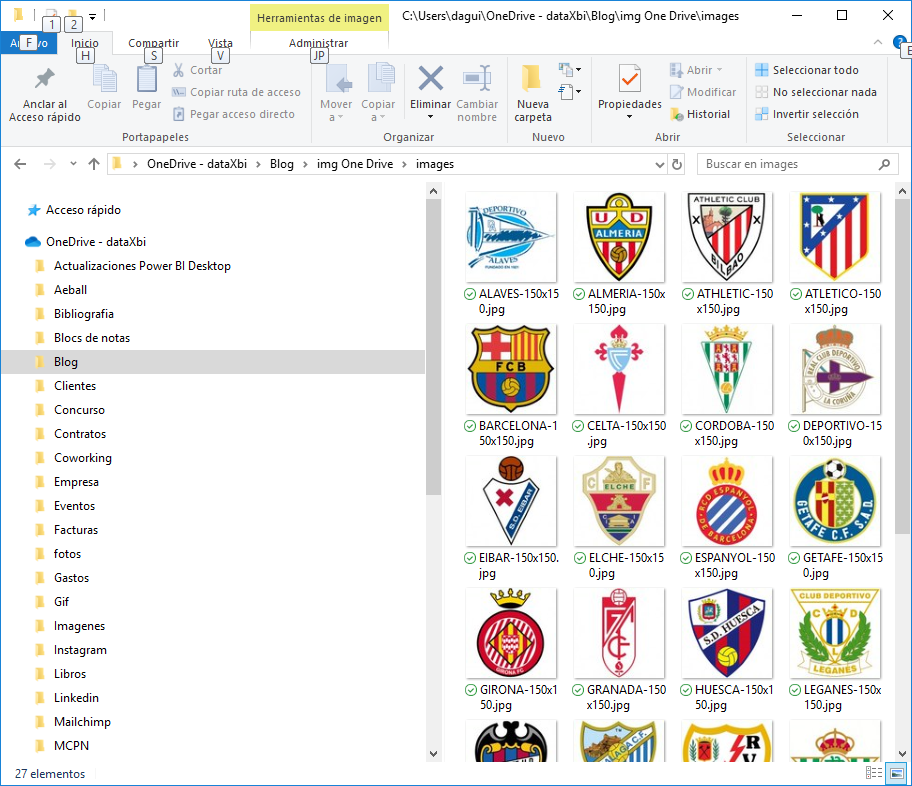This screenshot has height=786, width=912.
Task: Expand the address bar history dropdown
Action: (x=660, y=165)
